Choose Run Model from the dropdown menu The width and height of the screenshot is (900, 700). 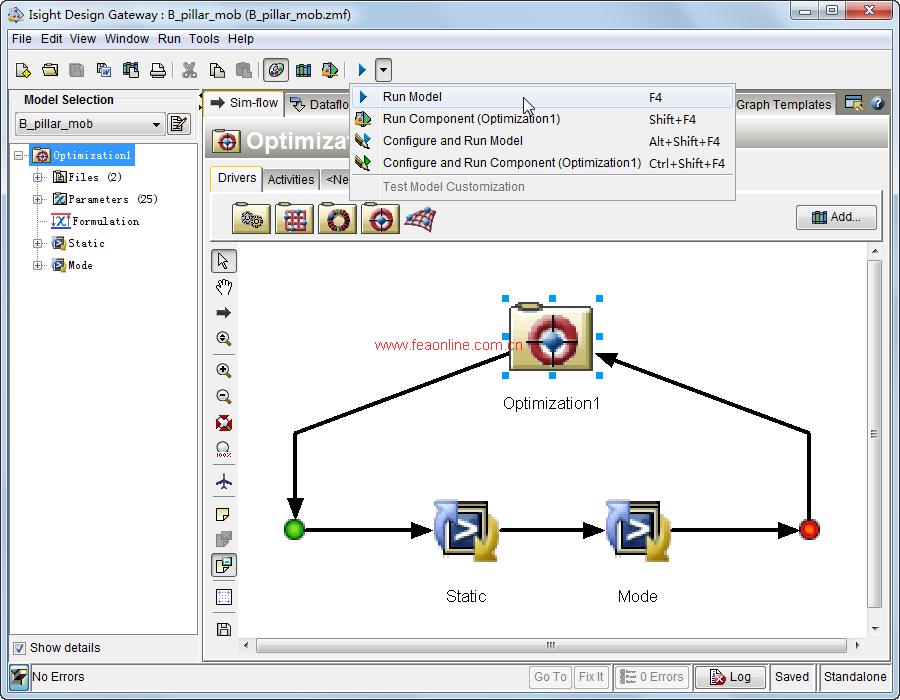click(412, 97)
